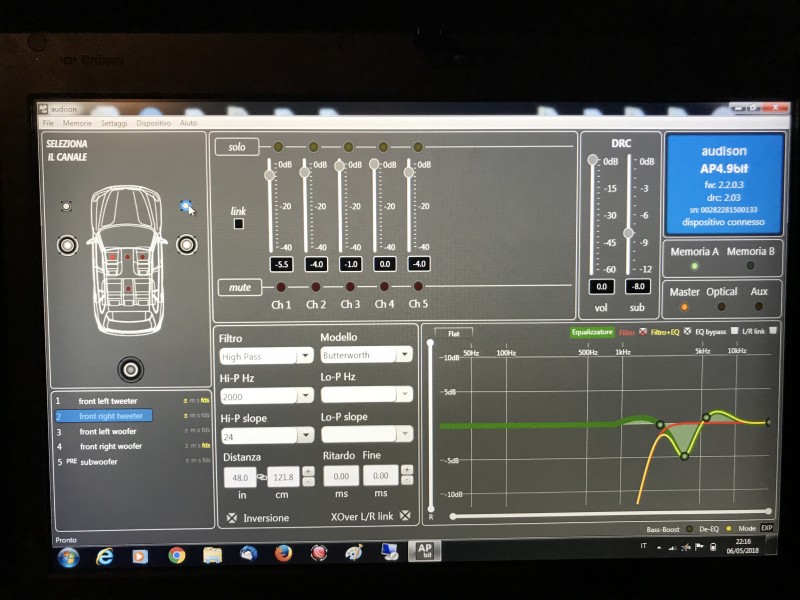The image size is (800, 600).
Task: Click the chain link icon between distance fields
Action: [261, 477]
